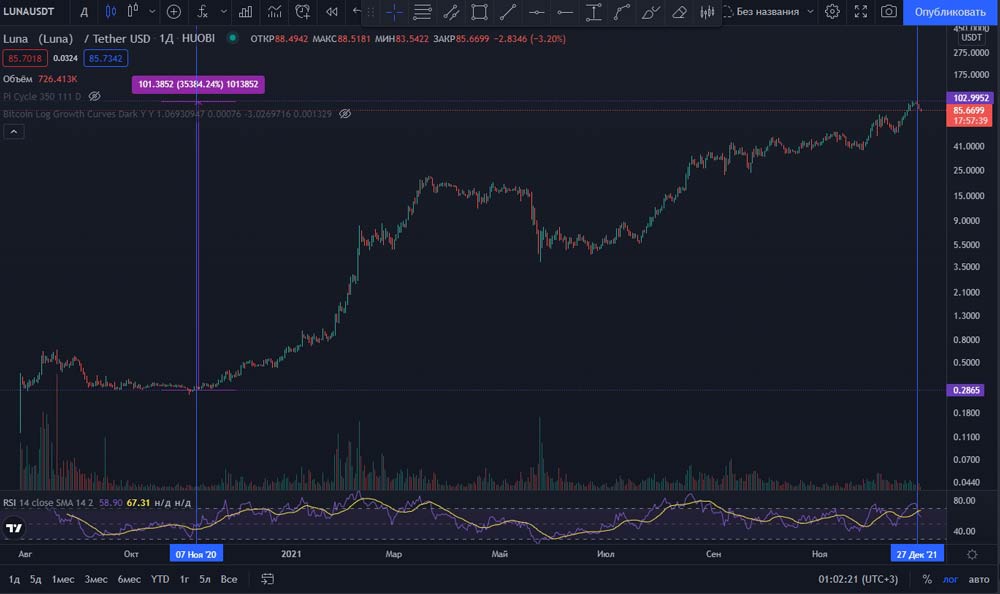Click the compare or add symbol plus icon
The image size is (1000, 594).
click(174, 12)
